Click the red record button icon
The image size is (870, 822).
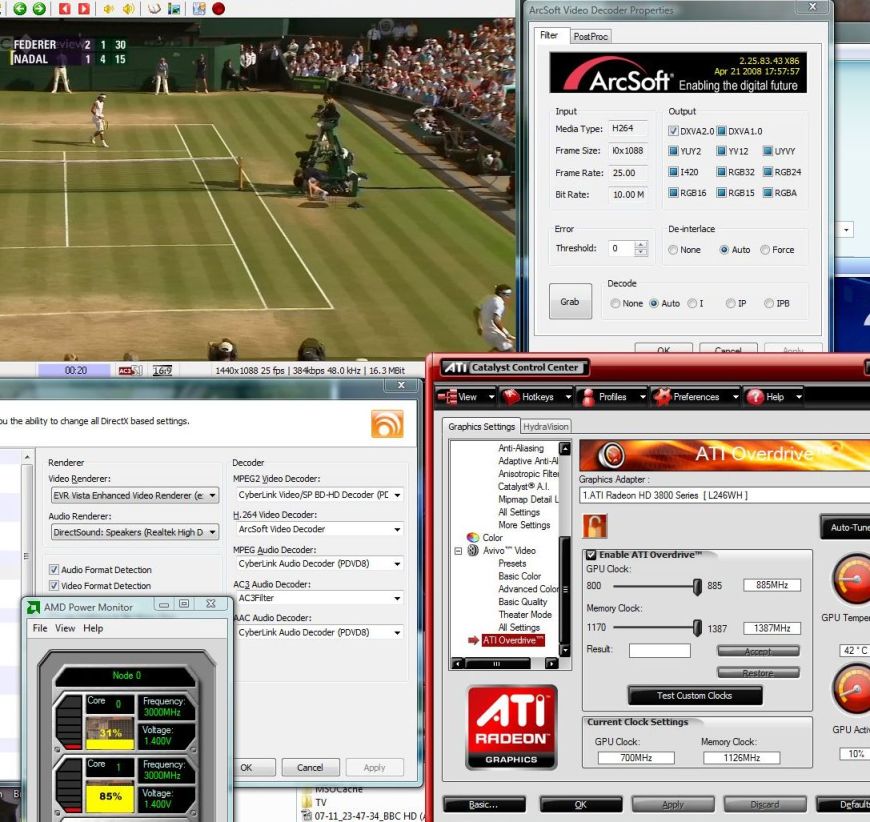click(x=219, y=8)
